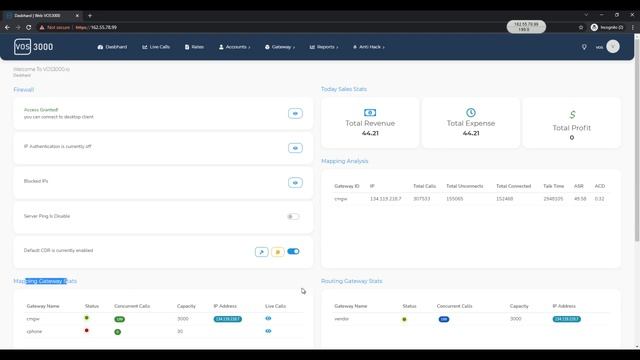Click the wrench button in Default CDR row

point(262,252)
